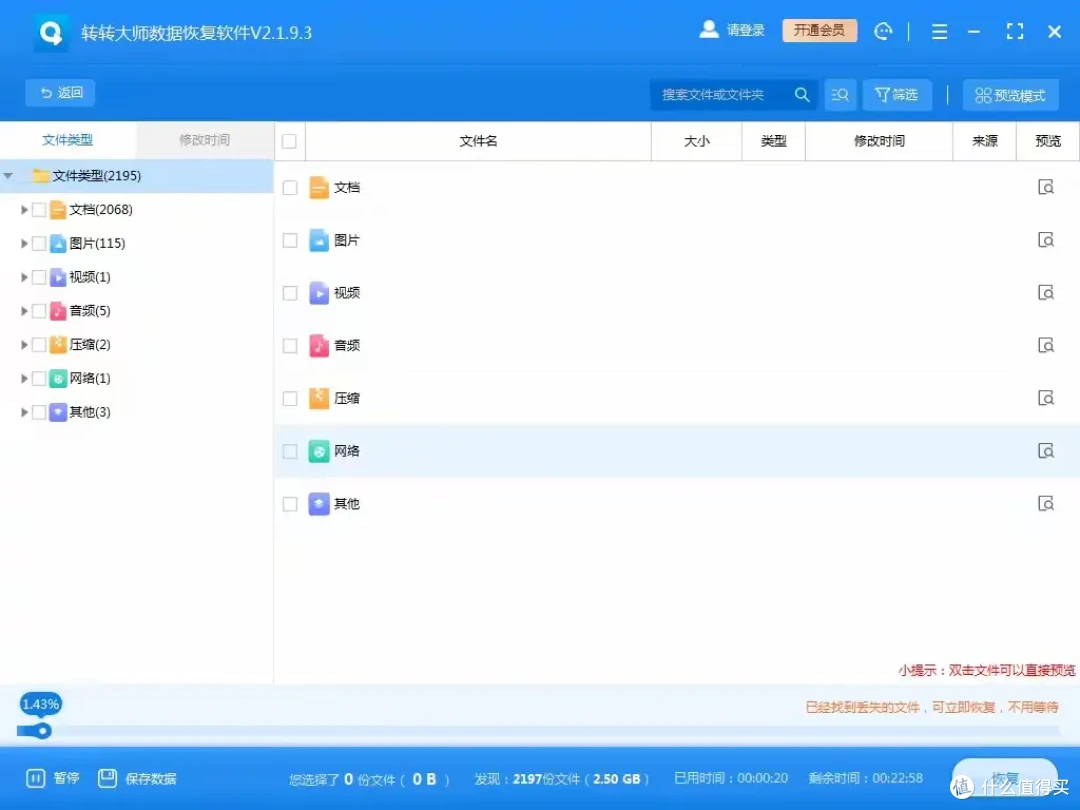Click the 网络 folder icon in file list
The height and width of the screenshot is (810, 1080).
point(318,451)
